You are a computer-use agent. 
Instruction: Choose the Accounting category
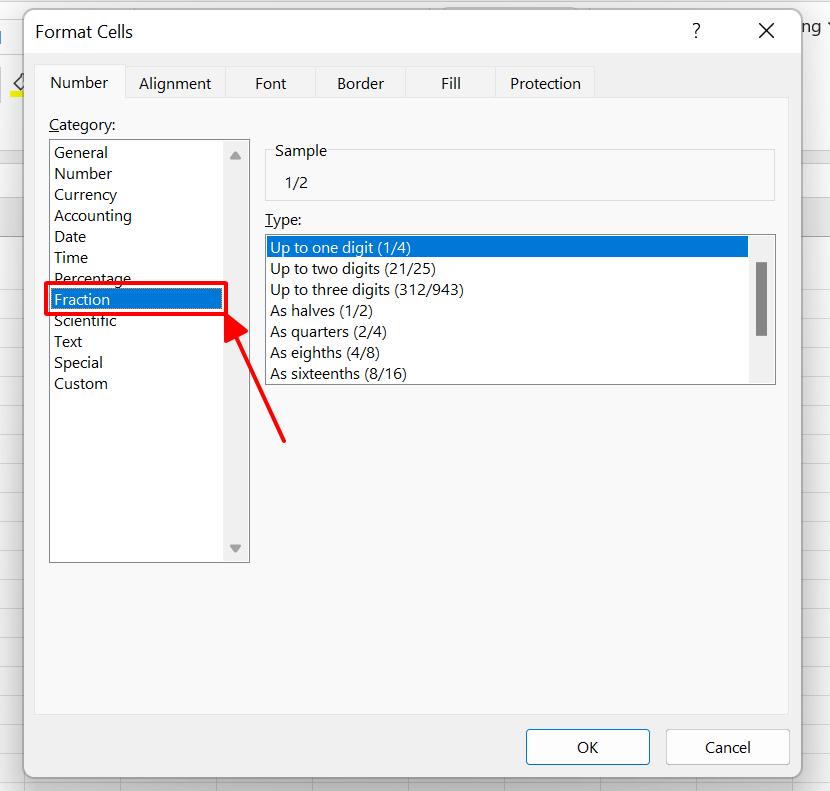coord(93,216)
